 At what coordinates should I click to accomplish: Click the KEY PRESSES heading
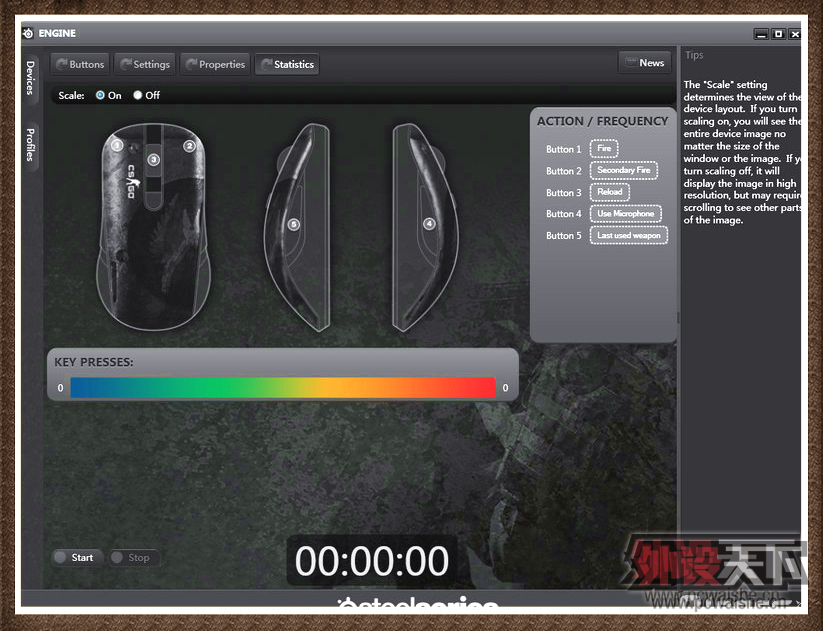click(94, 362)
